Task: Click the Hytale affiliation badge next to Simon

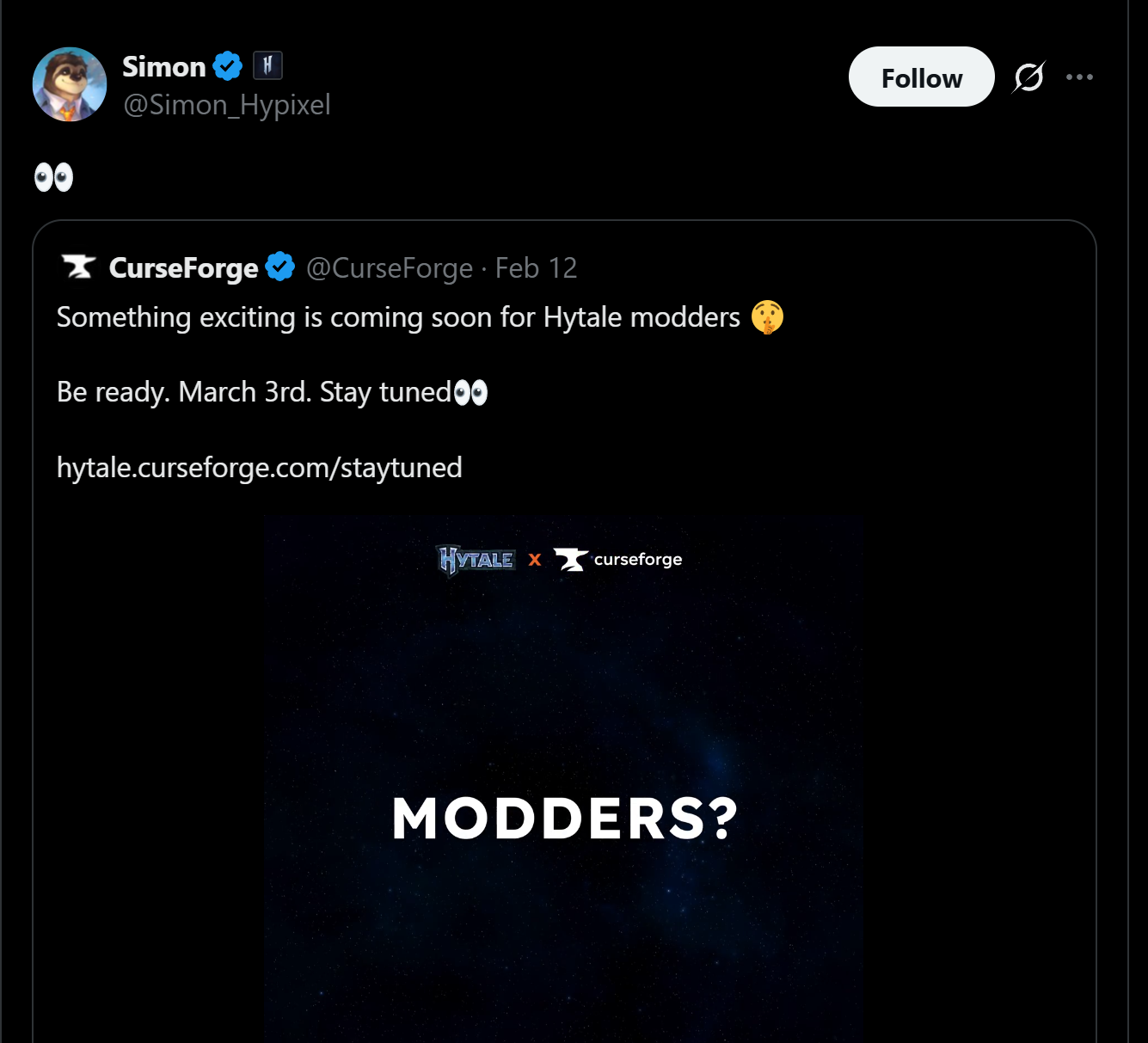Action: (267, 65)
